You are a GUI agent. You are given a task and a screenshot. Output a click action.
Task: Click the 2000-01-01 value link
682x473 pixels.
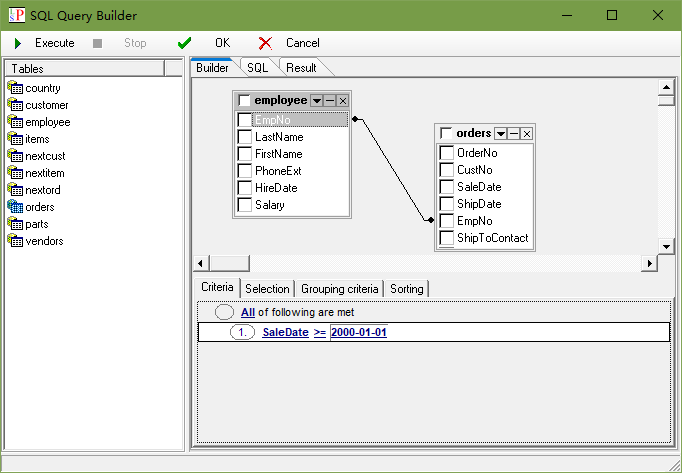point(358,332)
